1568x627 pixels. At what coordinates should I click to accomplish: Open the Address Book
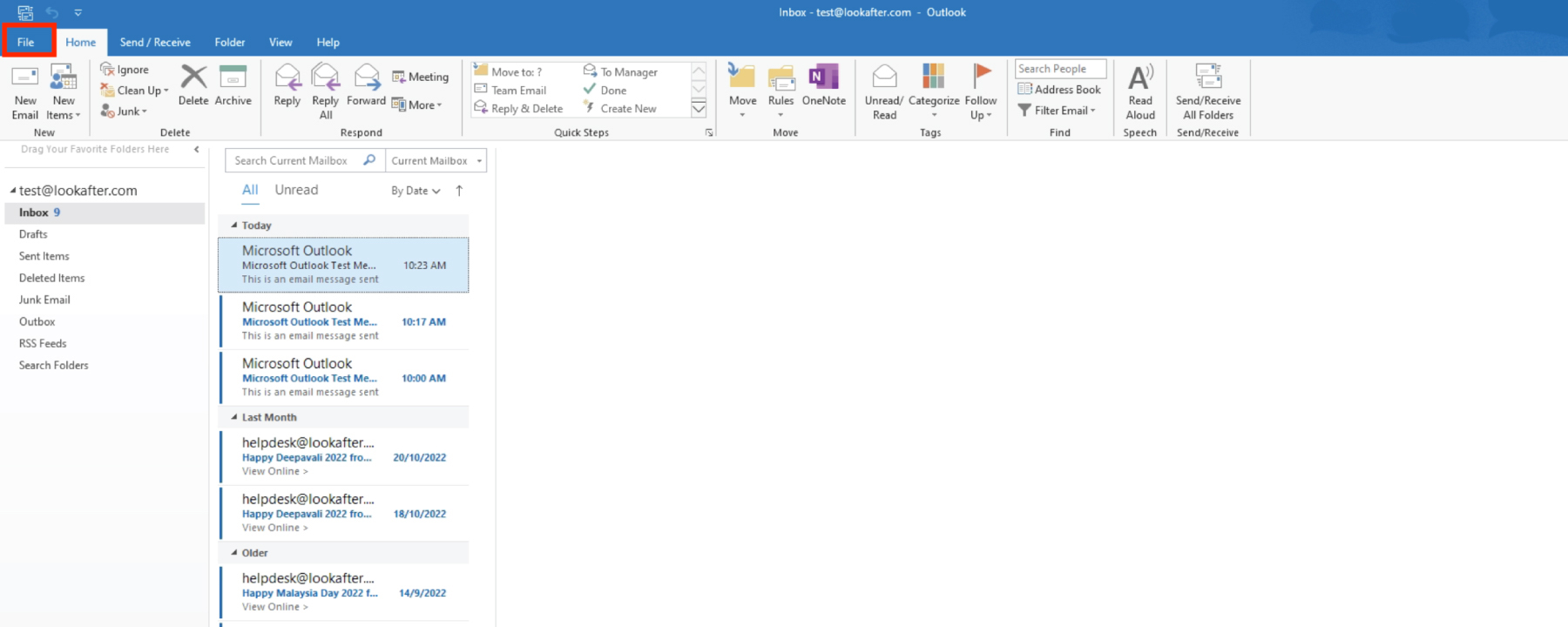click(1059, 90)
